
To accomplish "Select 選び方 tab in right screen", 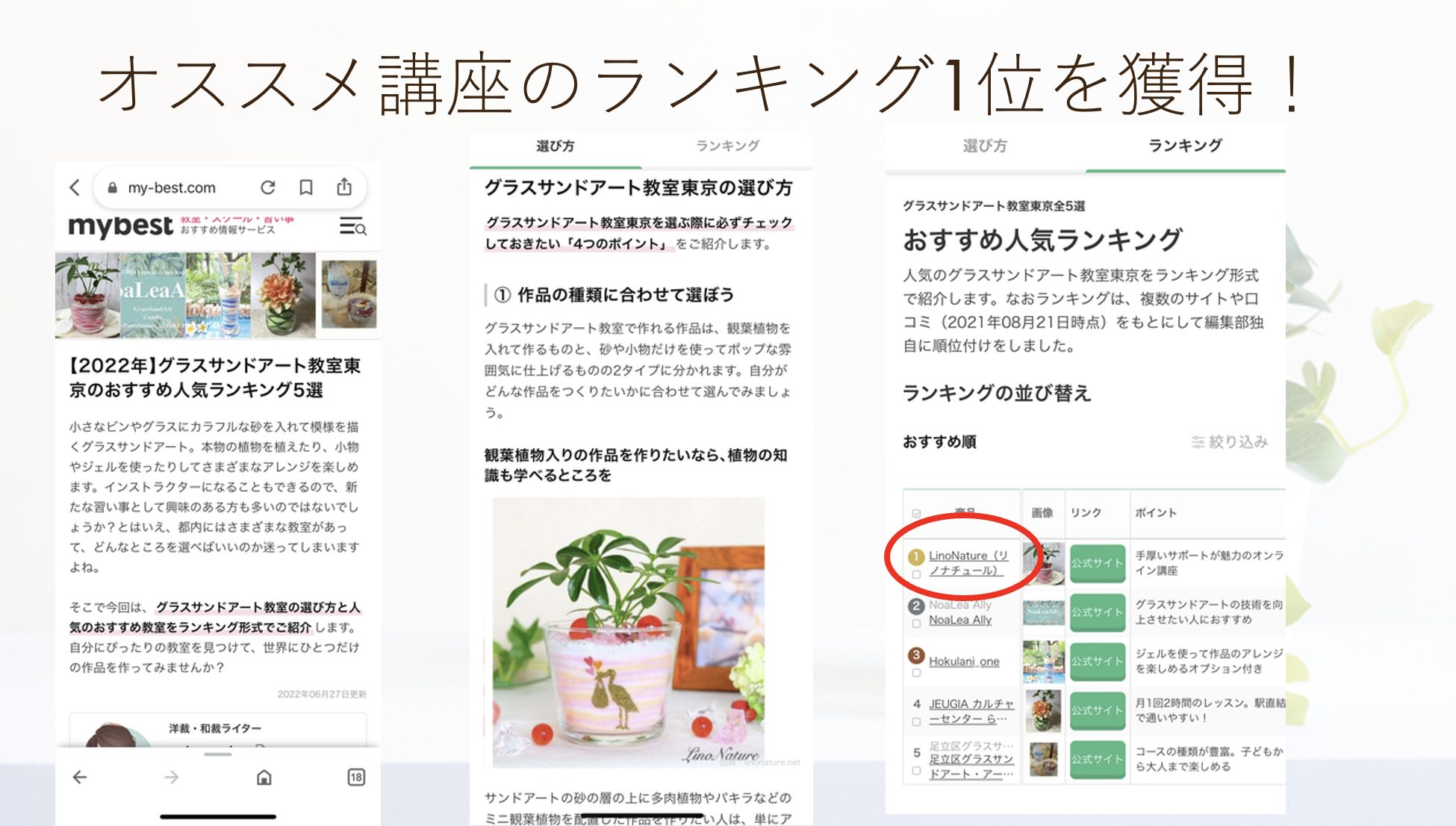I will 985,146.
